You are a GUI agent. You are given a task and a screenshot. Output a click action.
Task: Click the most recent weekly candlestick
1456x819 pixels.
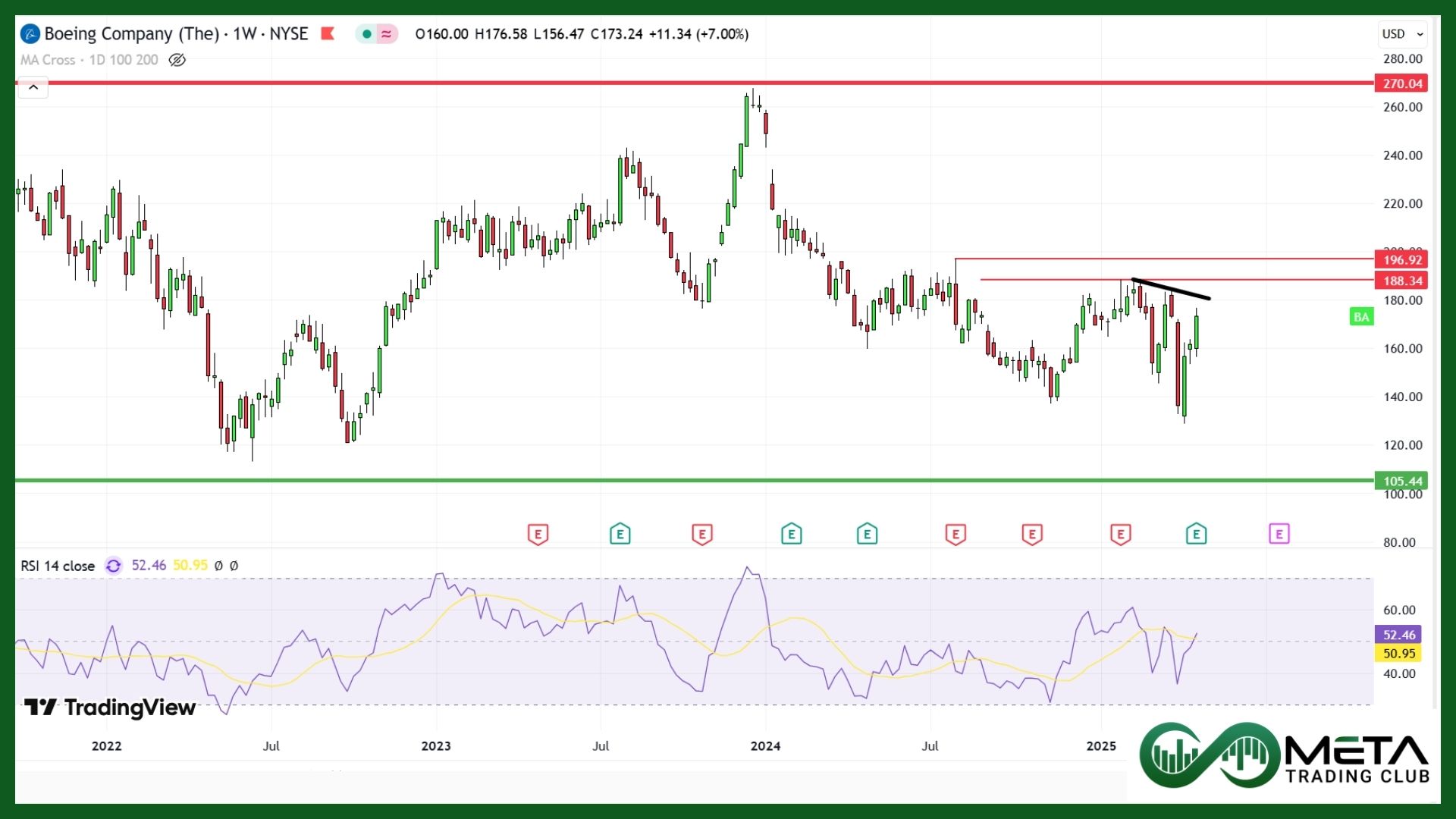coord(1197,332)
